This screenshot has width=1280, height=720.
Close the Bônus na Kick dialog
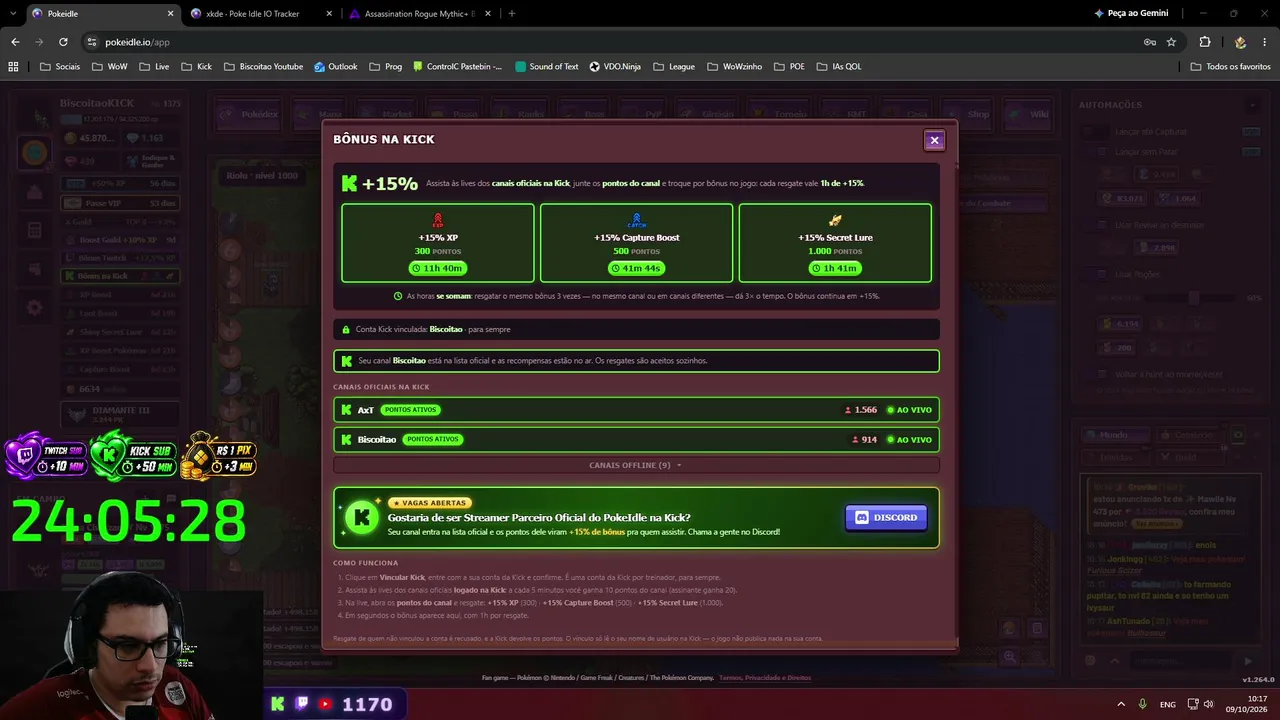pyautogui.click(x=934, y=140)
